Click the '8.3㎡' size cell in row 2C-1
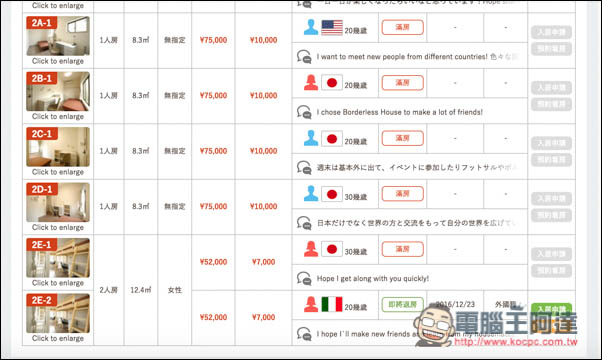 point(141,151)
